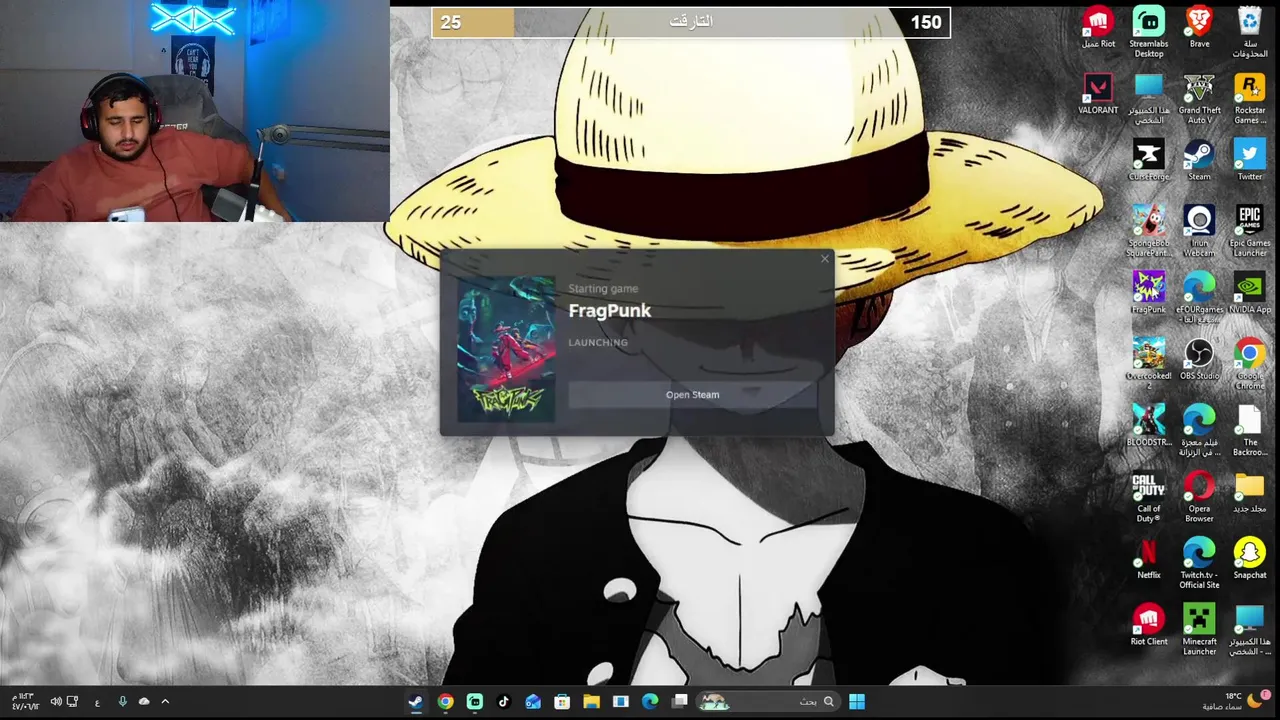Select the CurseForge desktop icon
Image resolution: width=1280 pixels, height=720 pixels.
1148,161
